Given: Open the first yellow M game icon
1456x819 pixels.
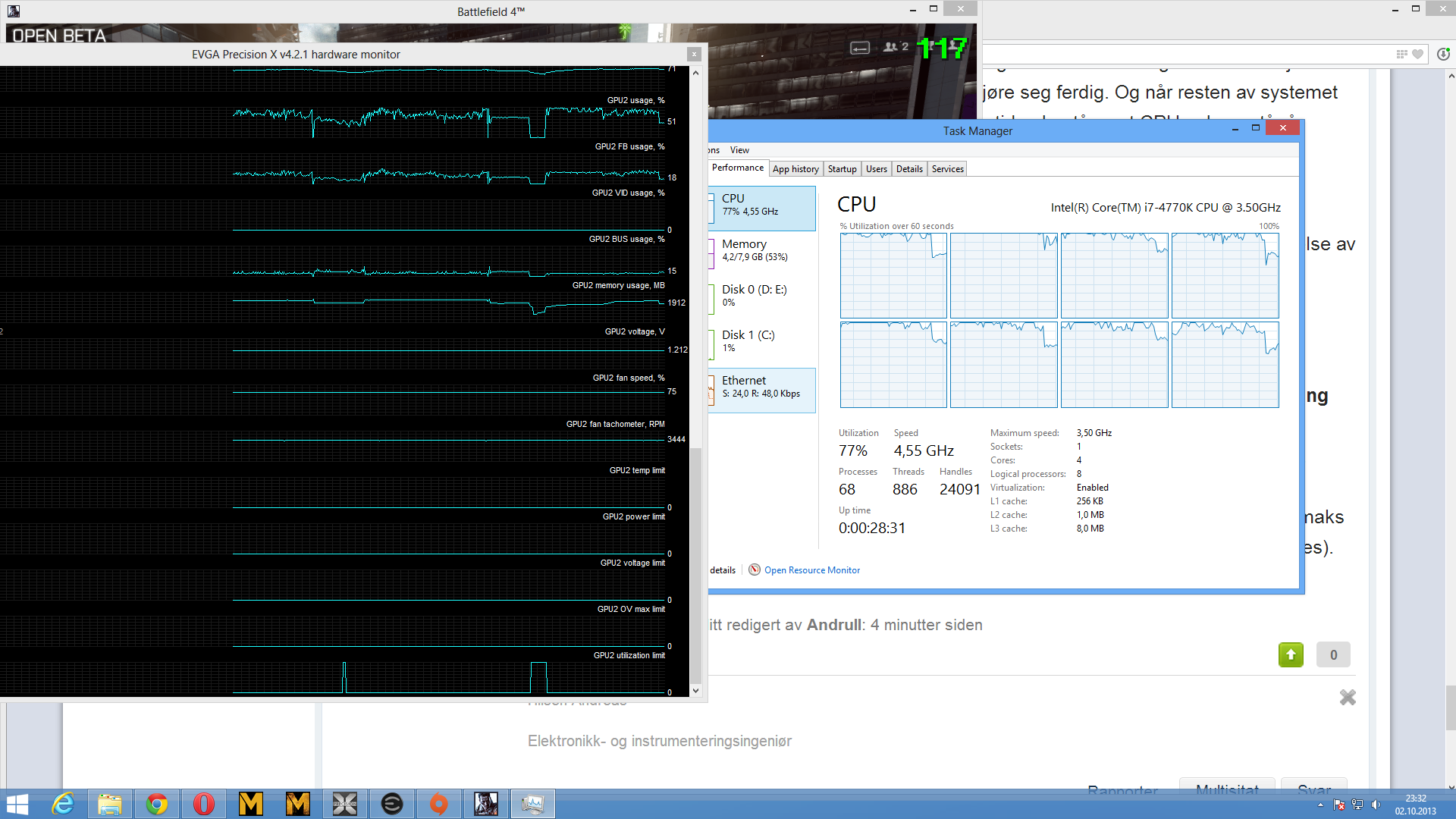Looking at the screenshot, I should (251, 804).
